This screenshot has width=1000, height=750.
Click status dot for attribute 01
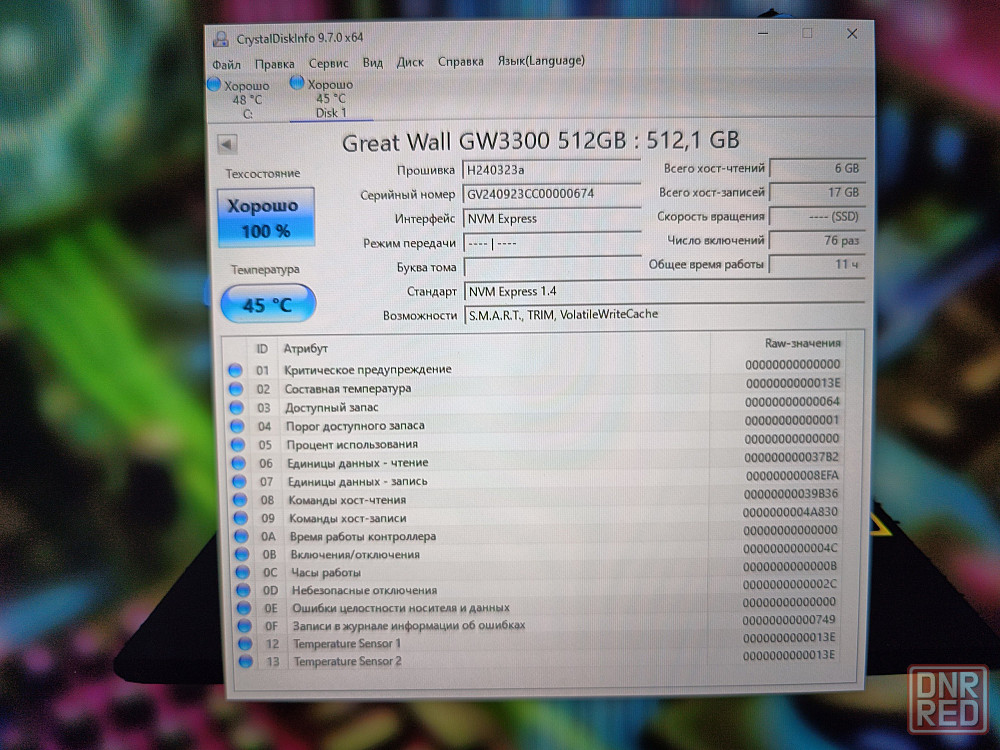[x=235, y=370]
